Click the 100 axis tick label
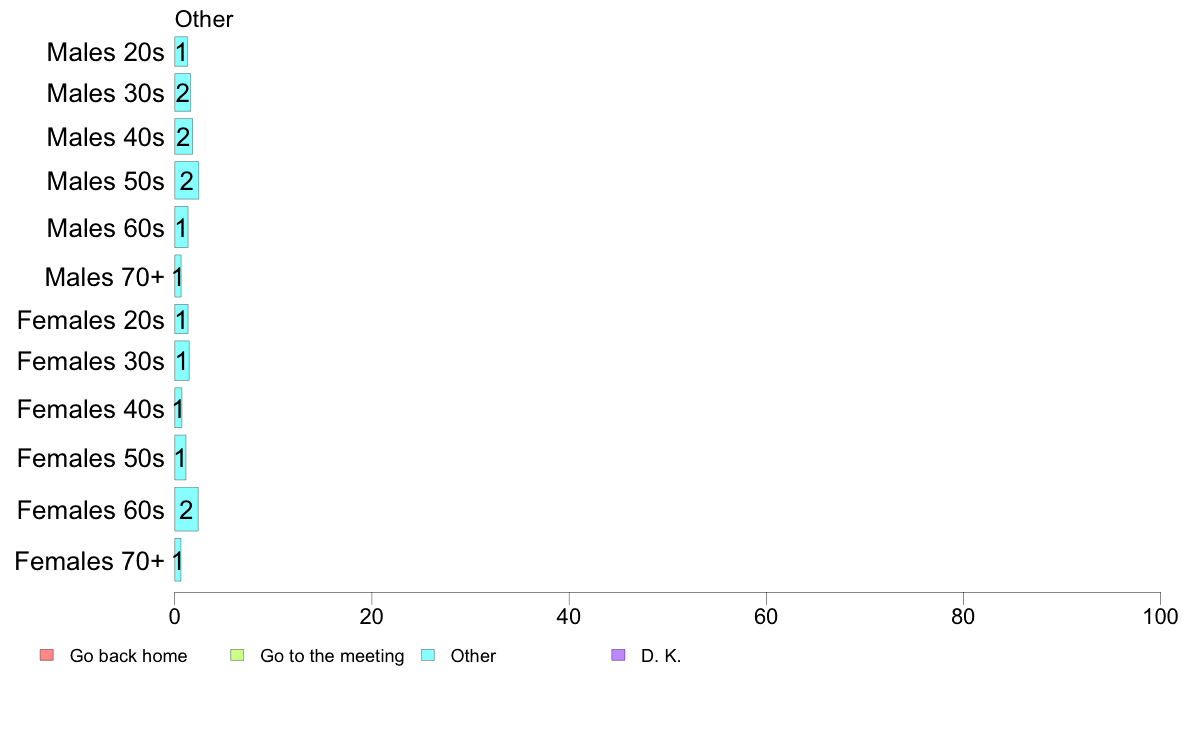Viewport: 1188px width, 736px height. pos(1160,616)
